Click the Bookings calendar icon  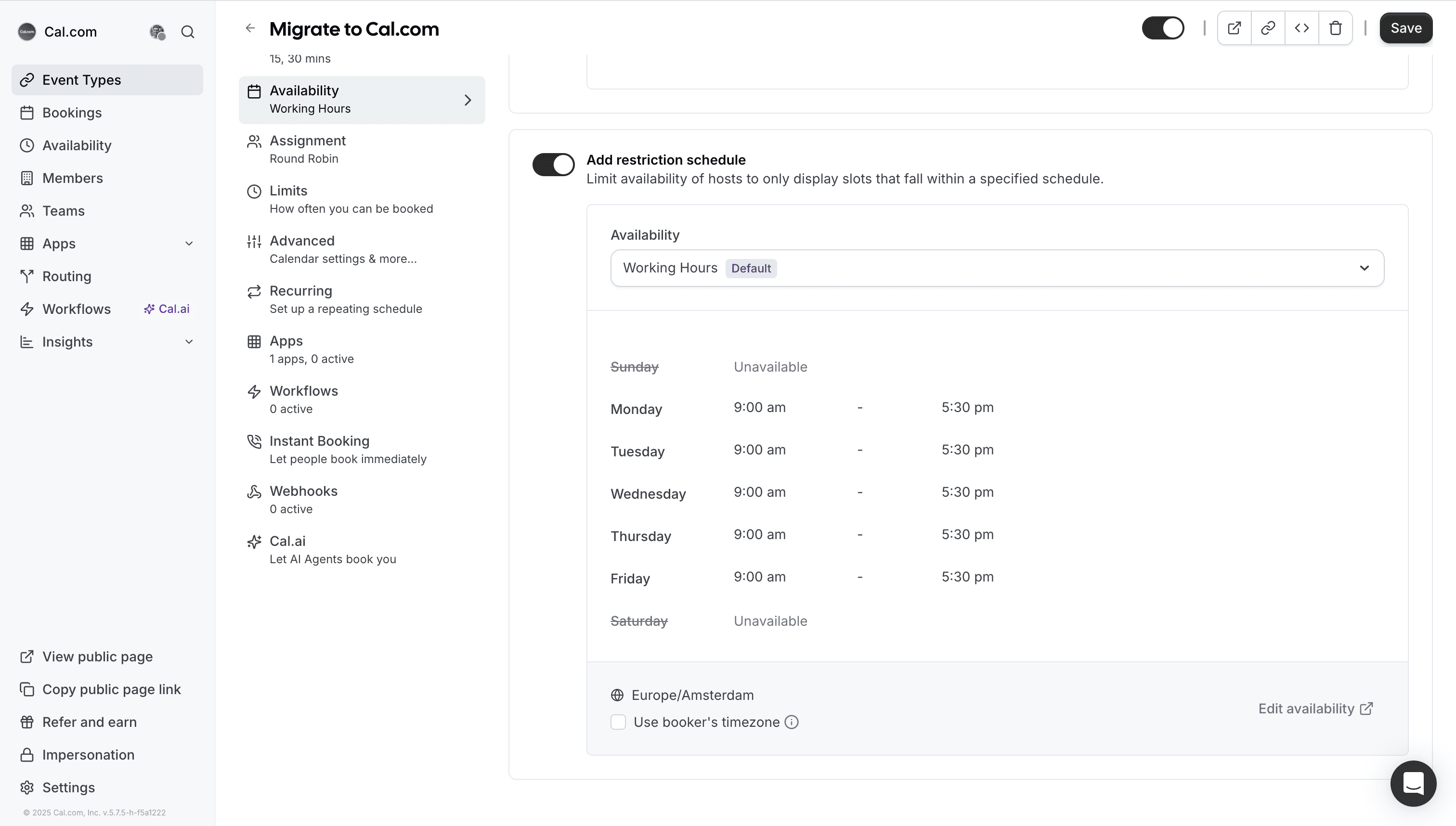26,112
